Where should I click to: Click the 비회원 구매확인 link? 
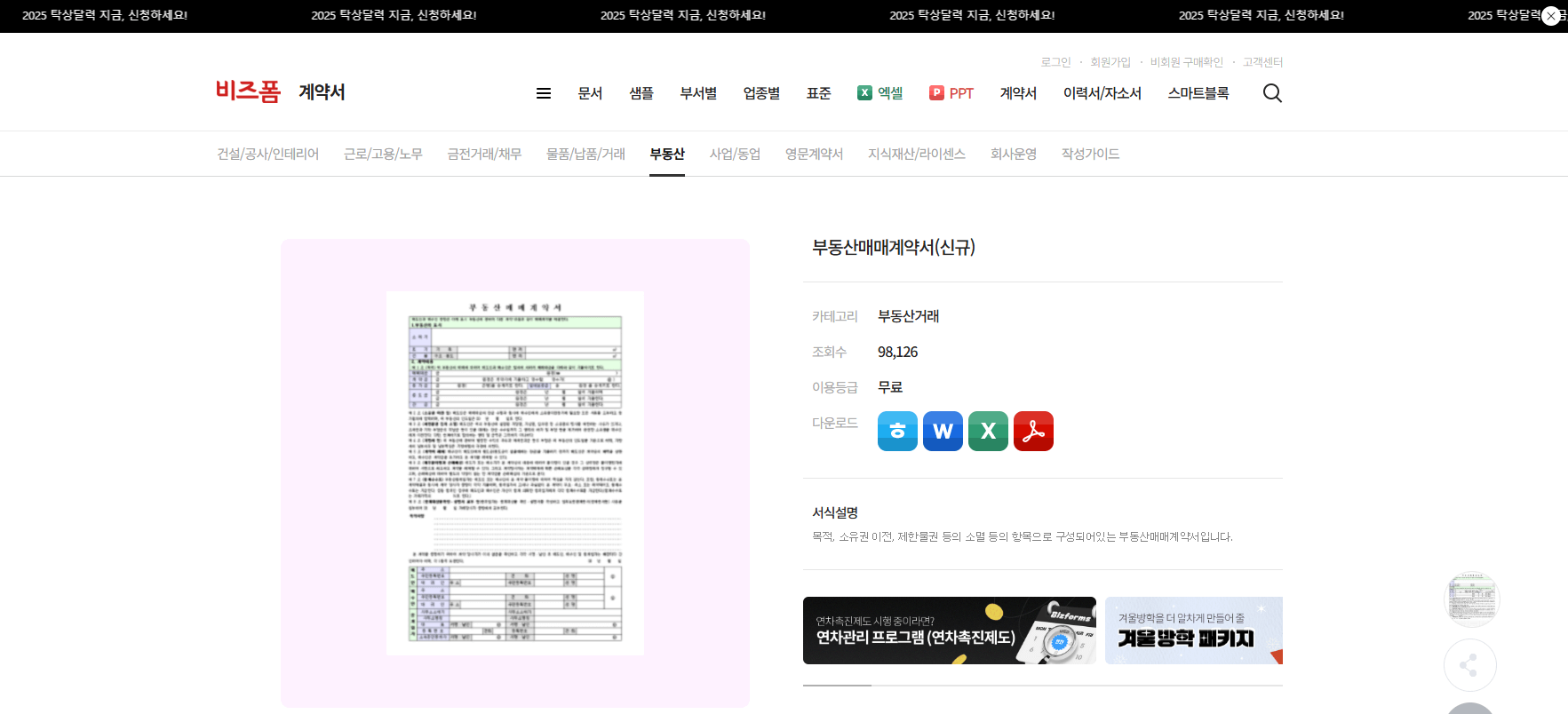pyautogui.click(x=1186, y=62)
